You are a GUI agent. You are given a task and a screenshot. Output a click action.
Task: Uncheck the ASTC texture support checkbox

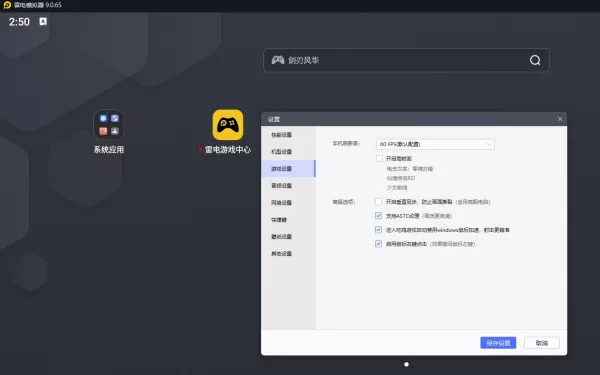click(x=378, y=216)
